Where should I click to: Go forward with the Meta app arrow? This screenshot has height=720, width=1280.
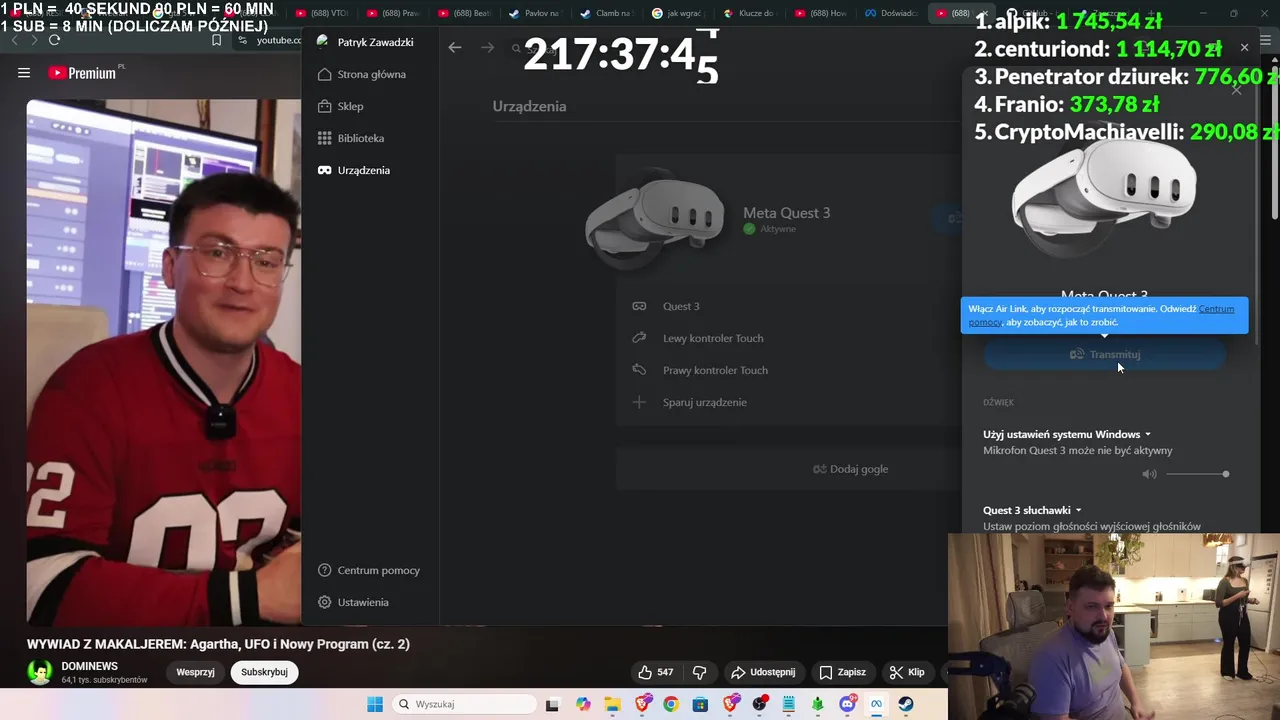[x=487, y=47]
